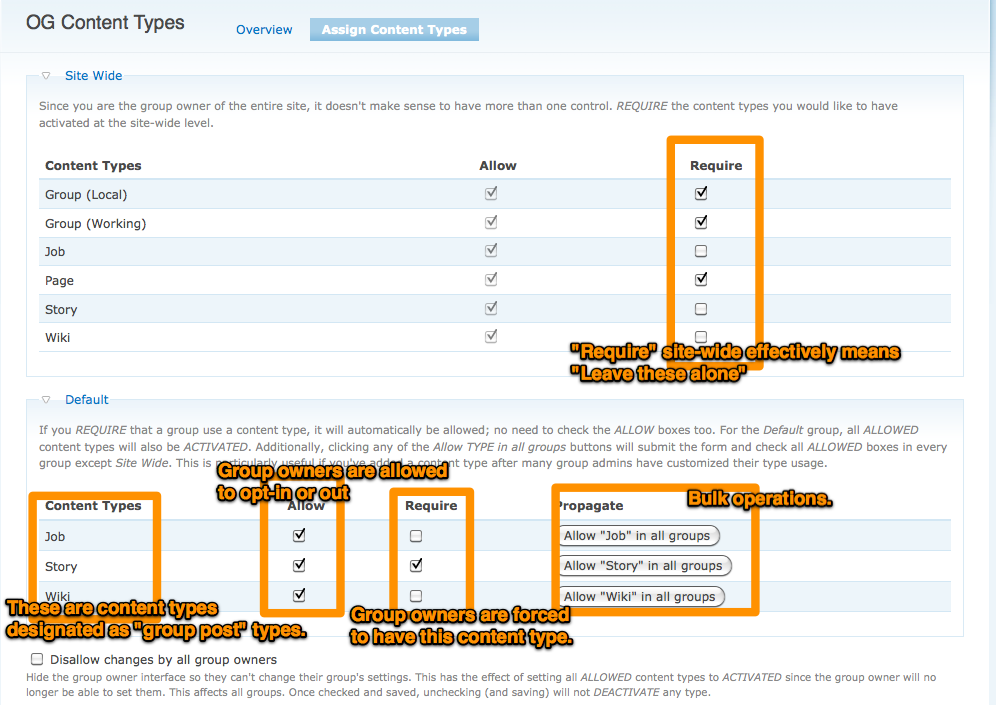Screen dimensions: 996x705
Task: Enable Disallow changes by all group owners
Action: 37,659
